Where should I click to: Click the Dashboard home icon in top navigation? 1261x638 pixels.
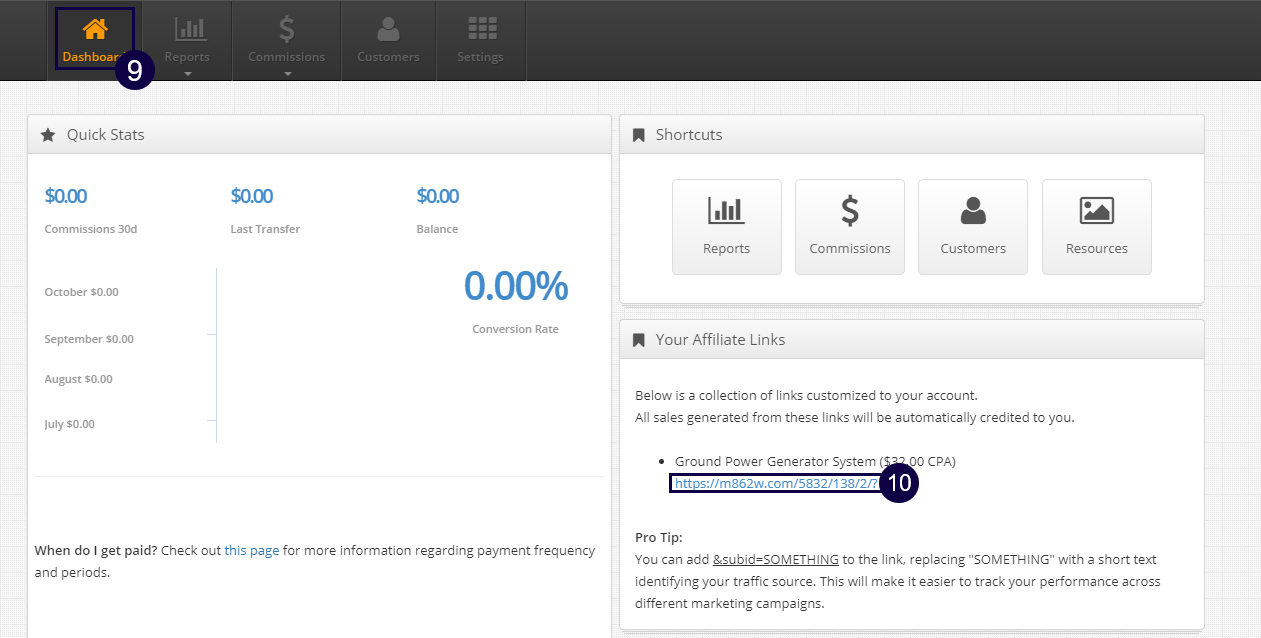point(95,29)
